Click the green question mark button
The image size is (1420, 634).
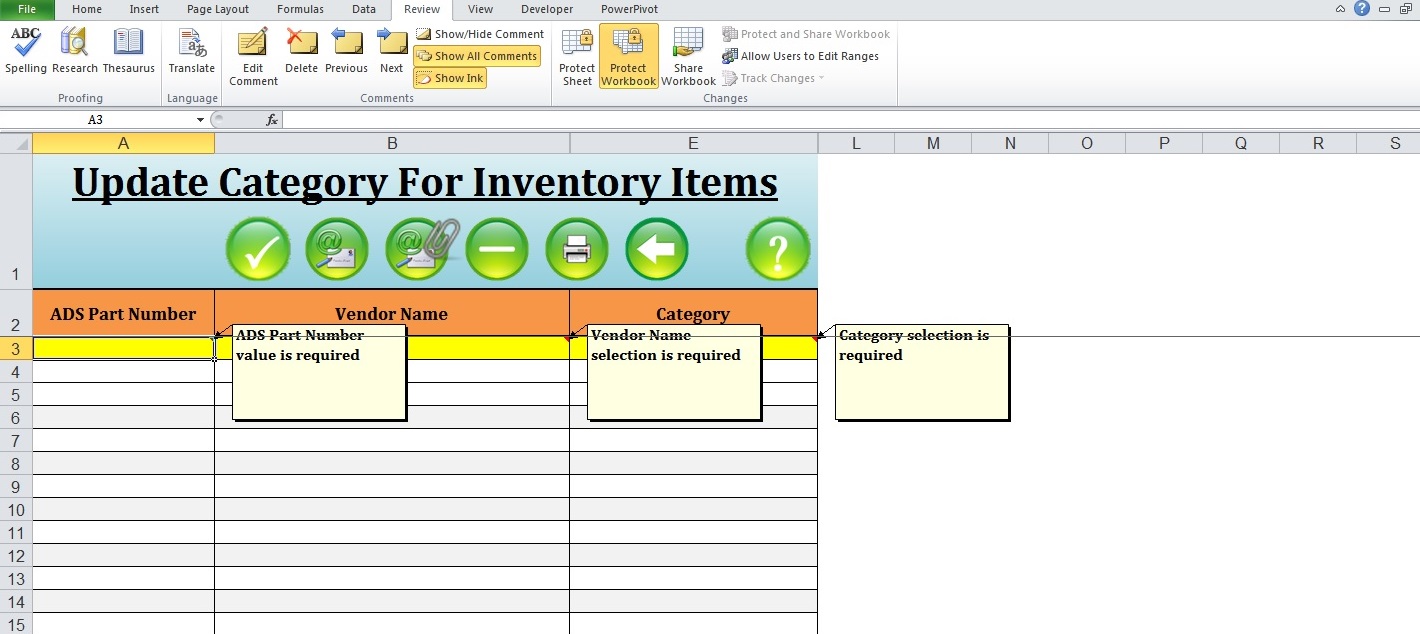(778, 249)
